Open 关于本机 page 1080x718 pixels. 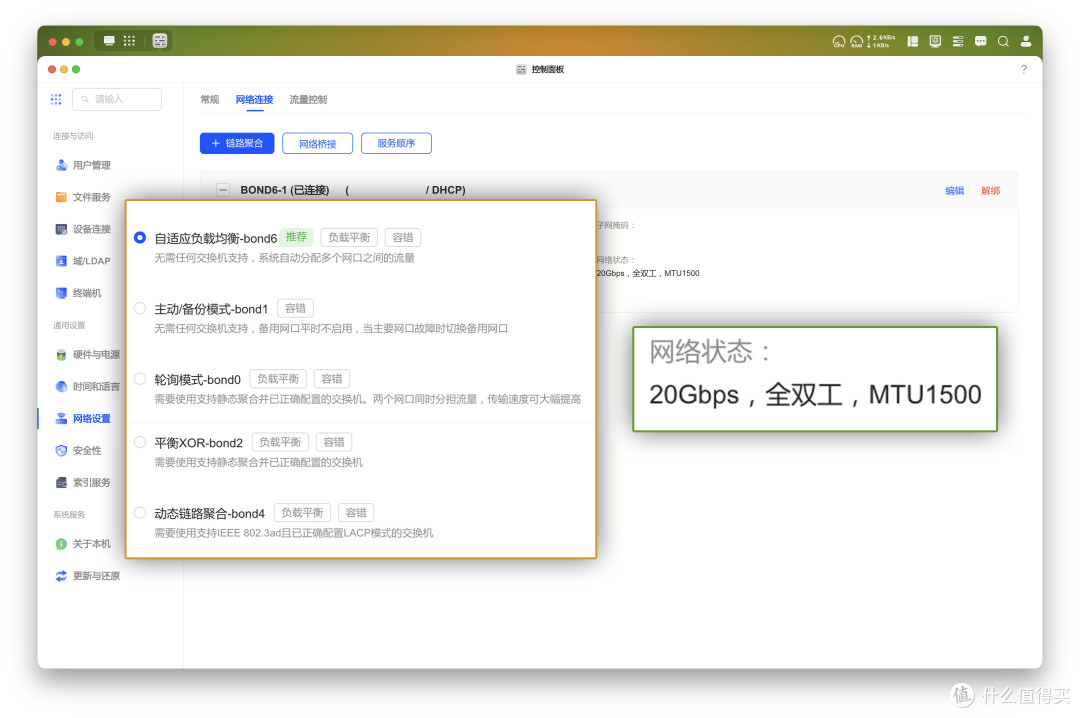click(83, 544)
